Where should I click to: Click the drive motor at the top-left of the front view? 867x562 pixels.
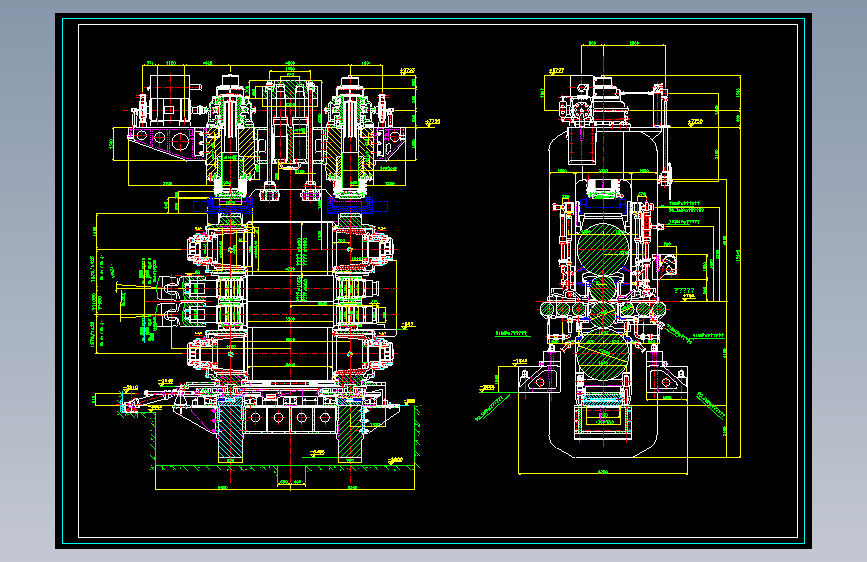pyautogui.click(x=171, y=103)
